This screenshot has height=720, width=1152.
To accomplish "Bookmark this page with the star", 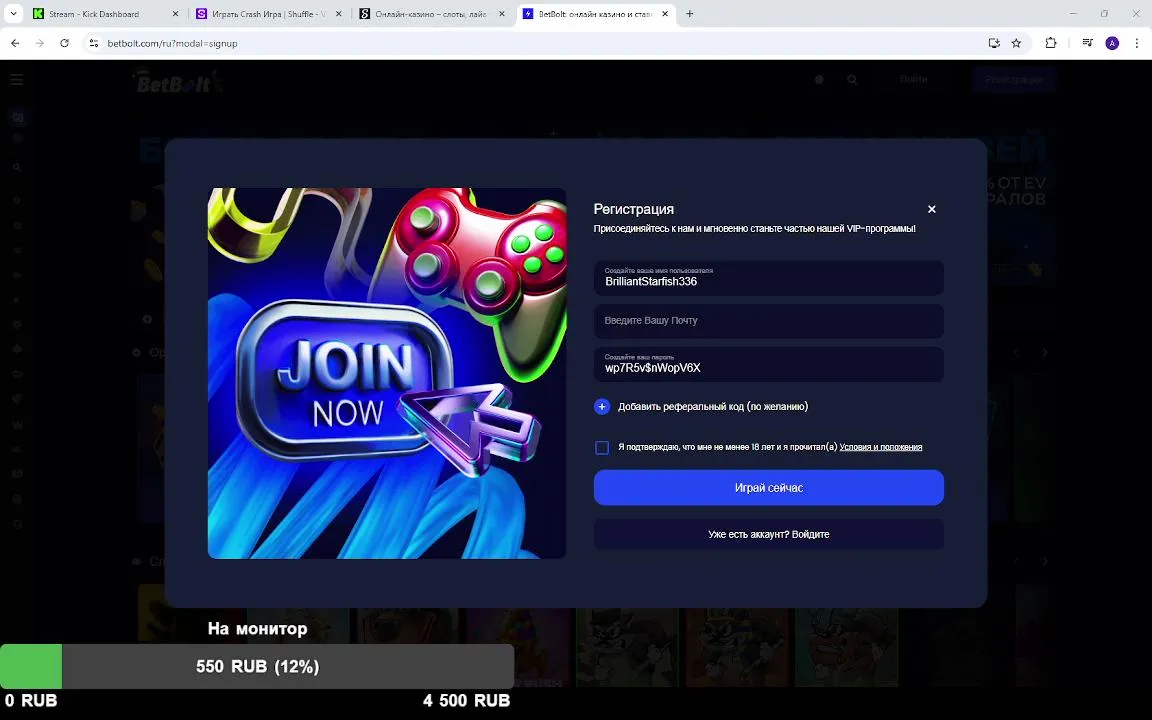I will [x=1016, y=43].
